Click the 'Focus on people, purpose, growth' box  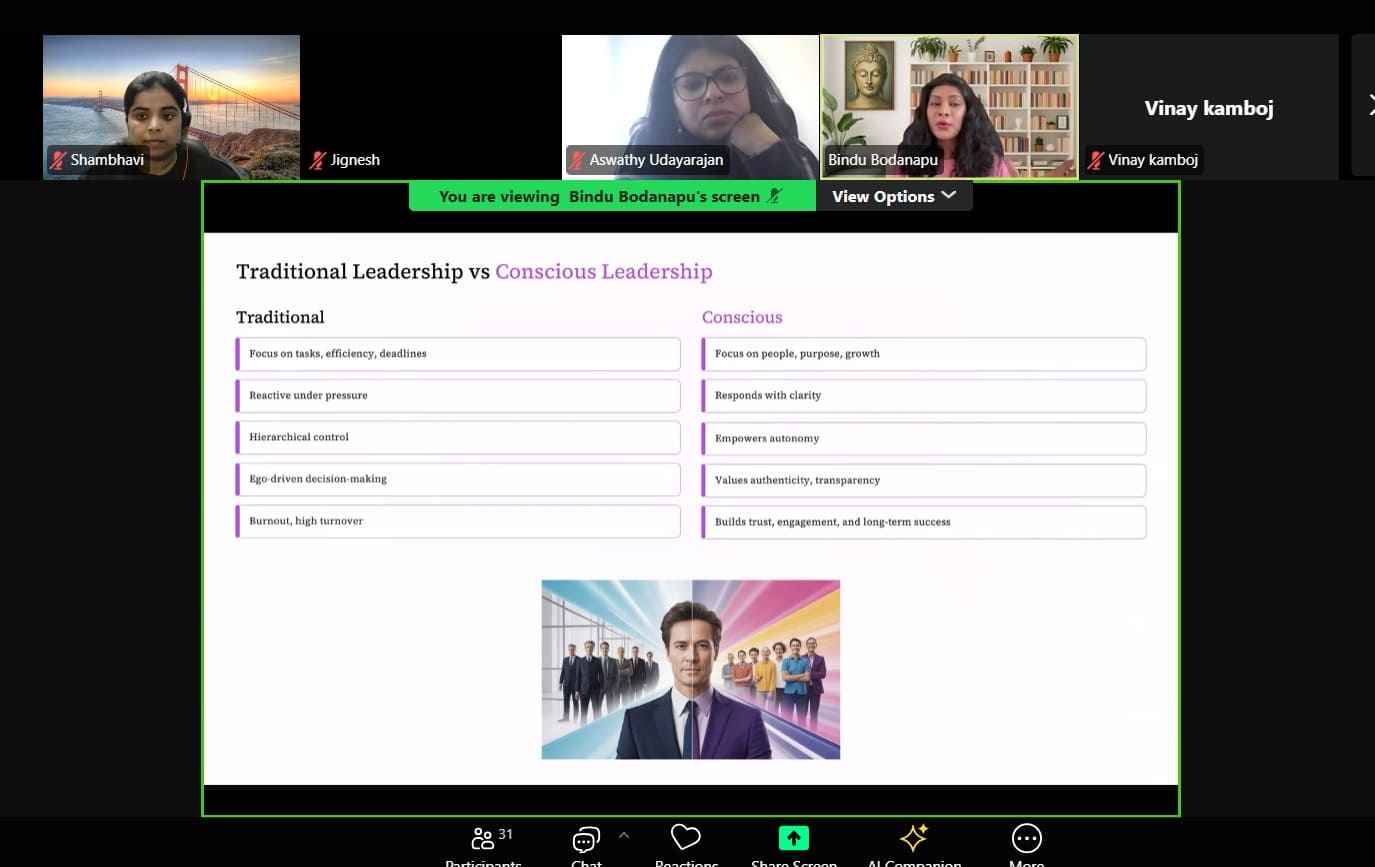pyautogui.click(x=924, y=354)
